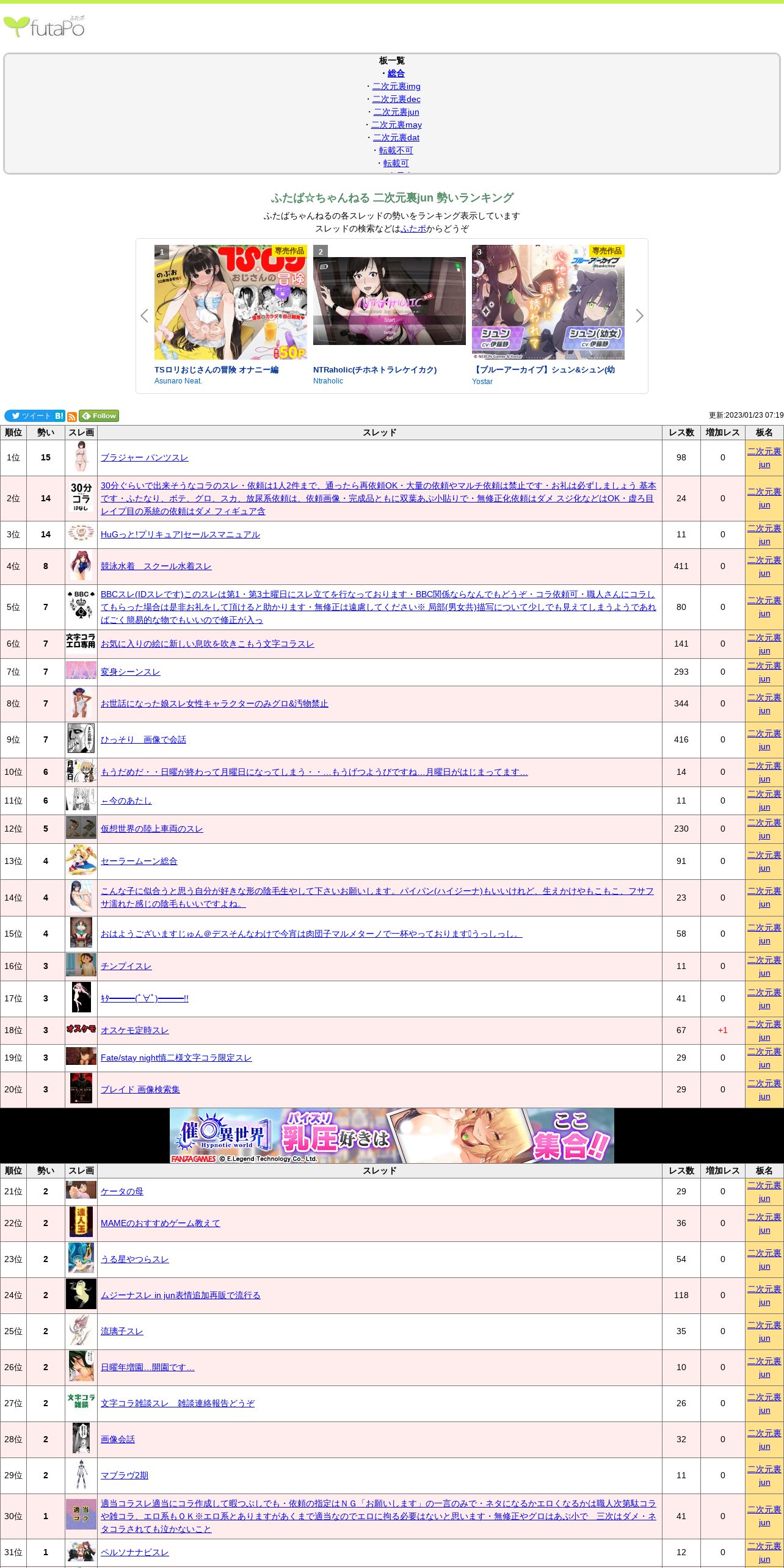
Task: Open the Fate/stay night thread link
Action: (x=176, y=1058)
